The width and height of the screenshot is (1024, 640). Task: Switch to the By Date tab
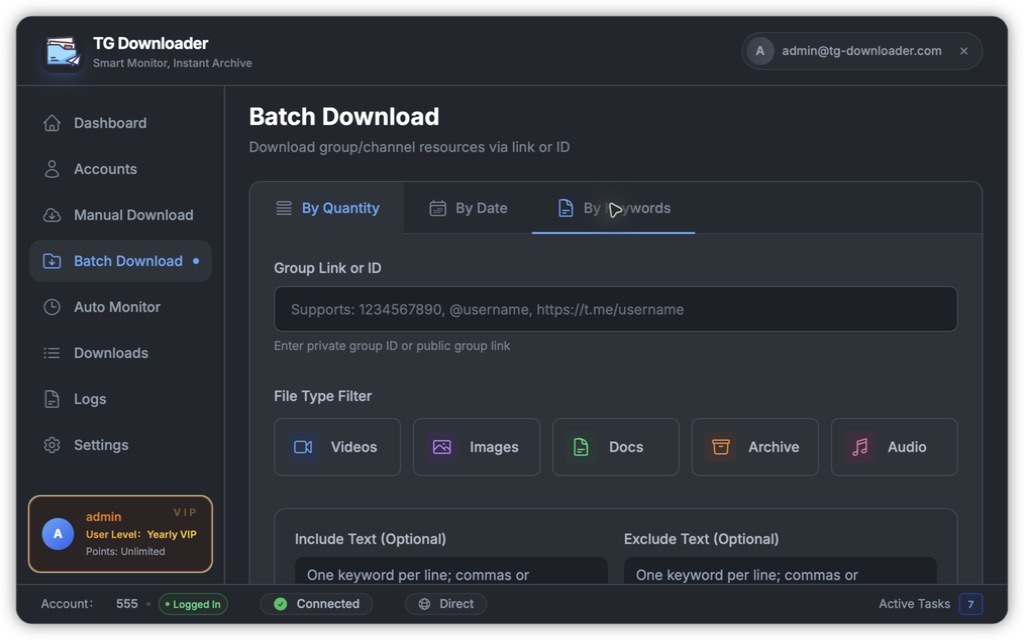tap(468, 208)
